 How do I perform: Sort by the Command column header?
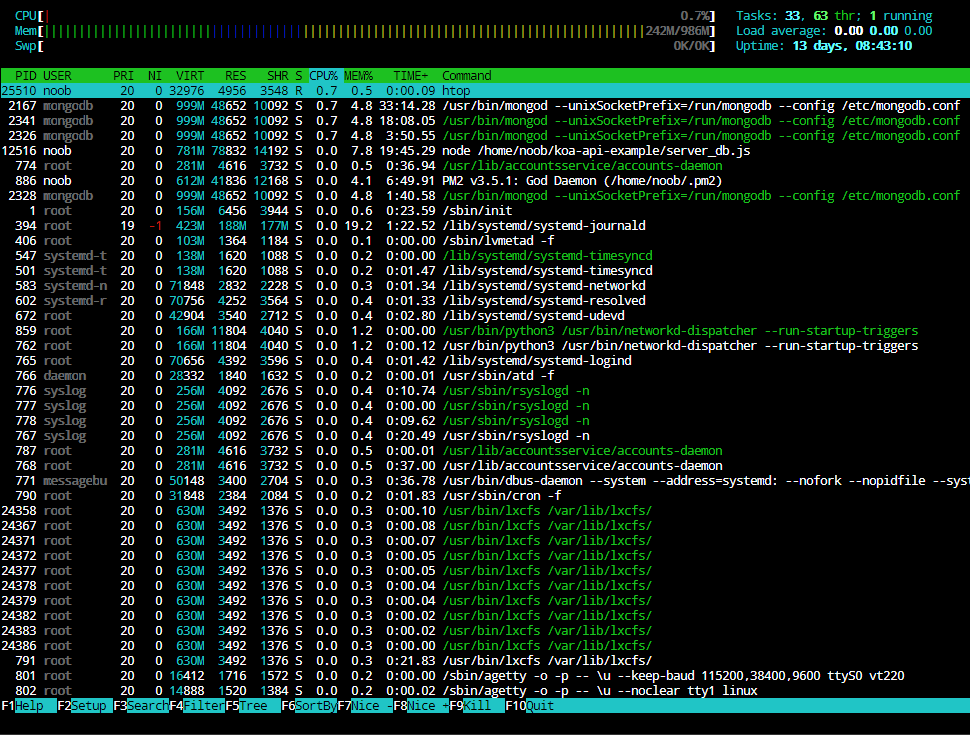466,75
